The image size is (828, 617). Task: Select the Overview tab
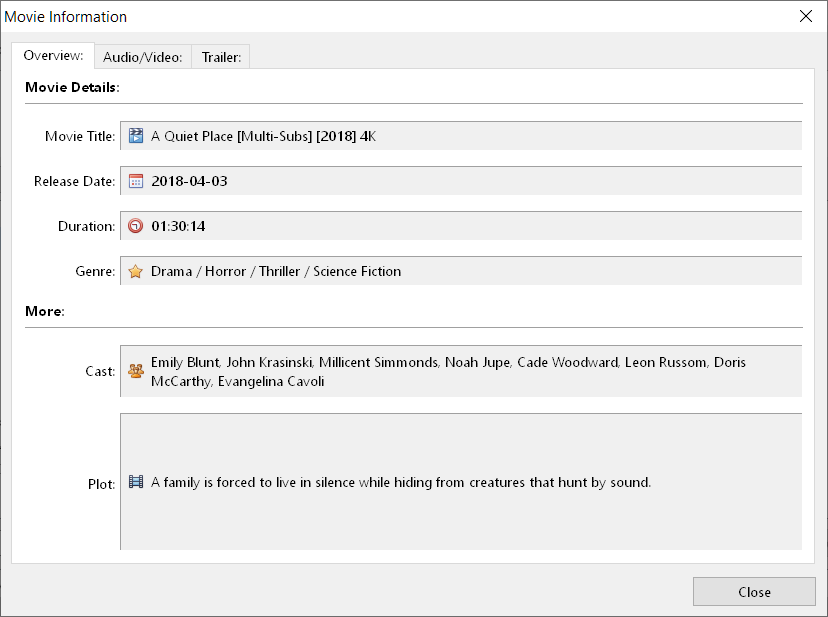(52, 56)
